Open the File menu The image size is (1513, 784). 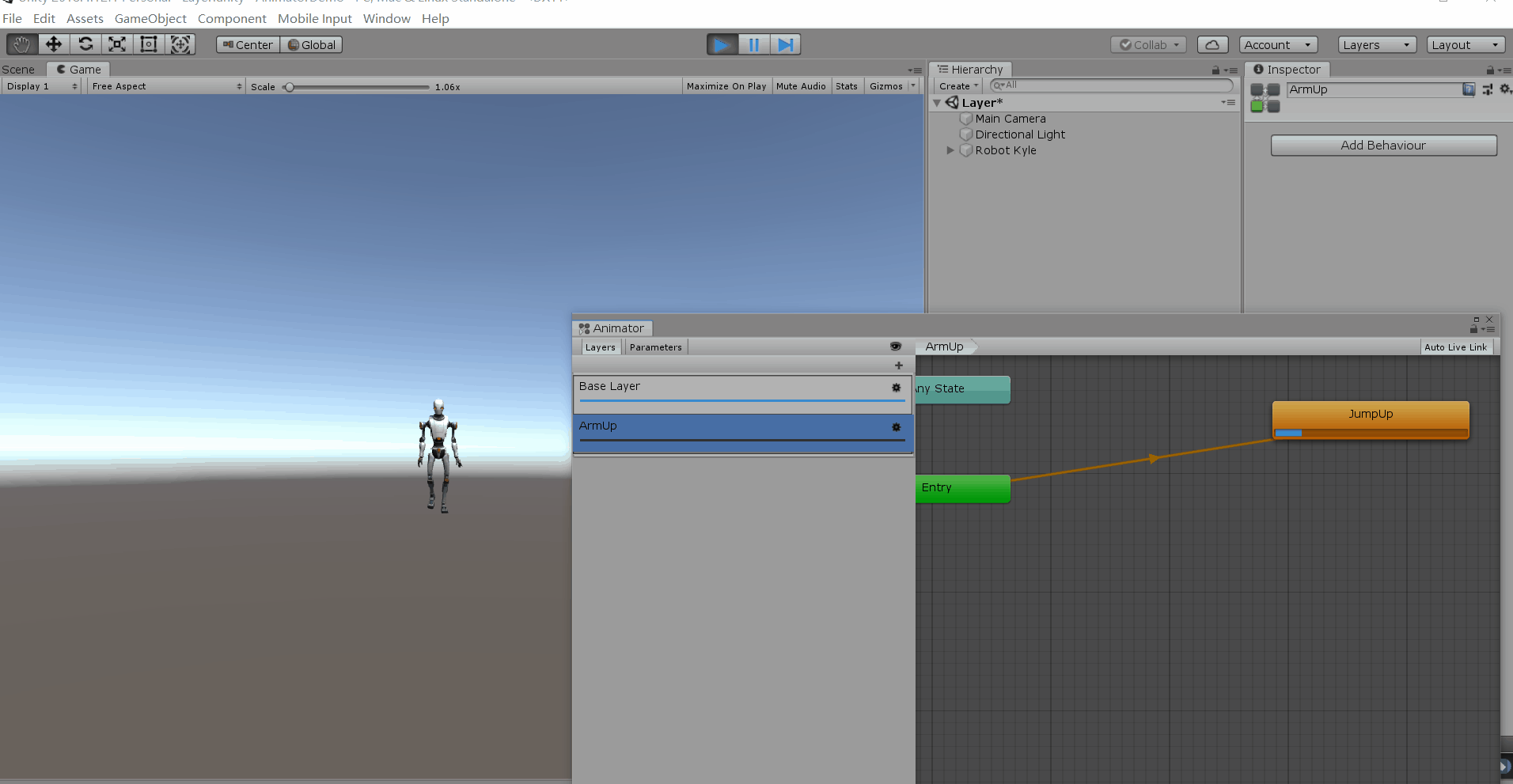[x=12, y=18]
